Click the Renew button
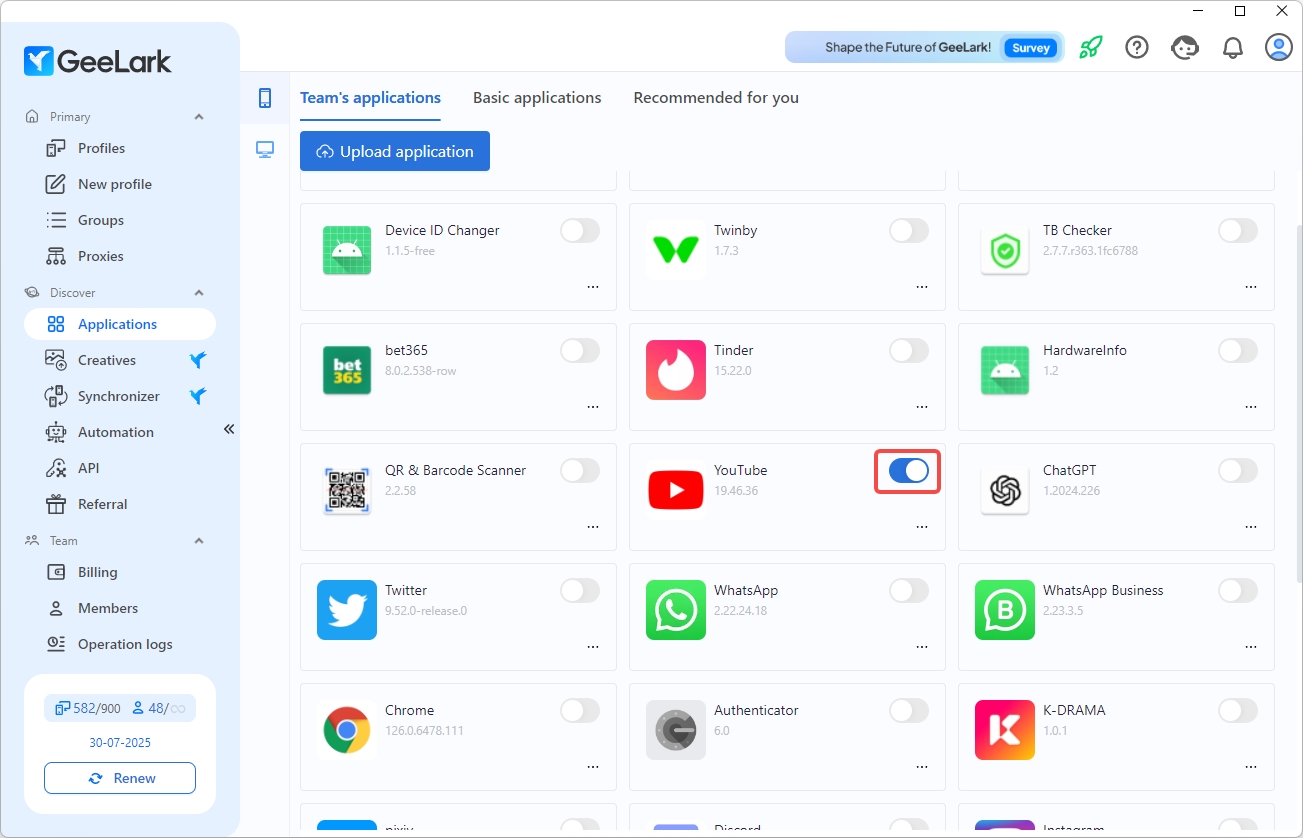The height and width of the screenshot is (838, 1303). (x=120, y=778)
